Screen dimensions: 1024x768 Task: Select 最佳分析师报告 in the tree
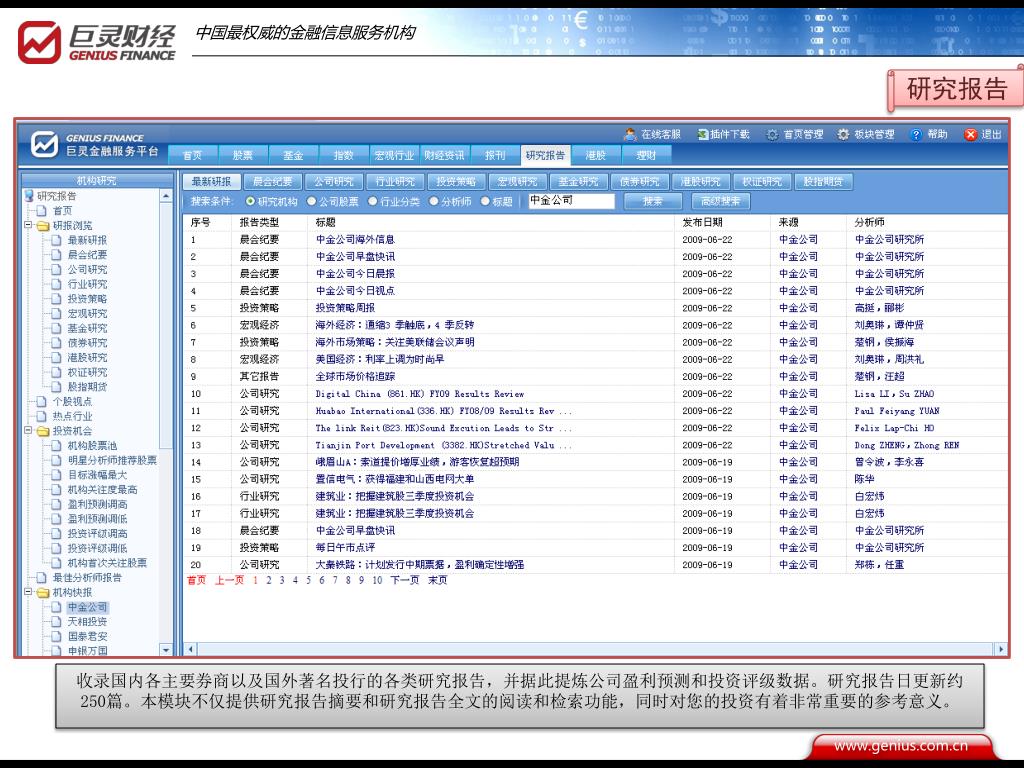(x=88, y=578)
